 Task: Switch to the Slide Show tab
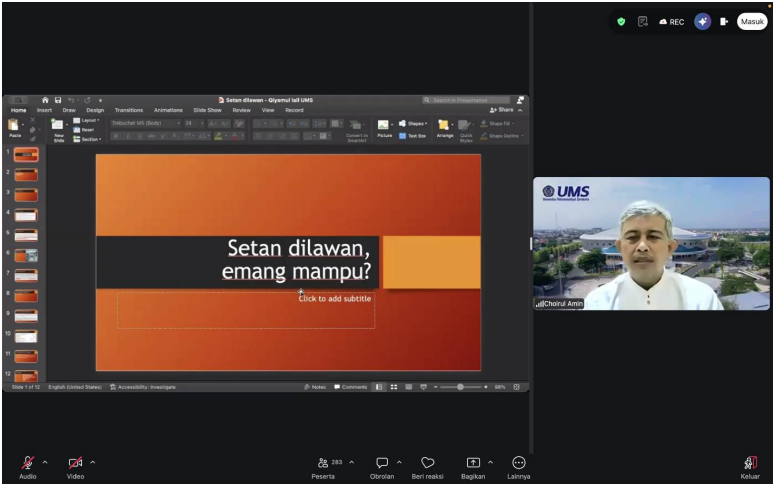click(207, 110)
